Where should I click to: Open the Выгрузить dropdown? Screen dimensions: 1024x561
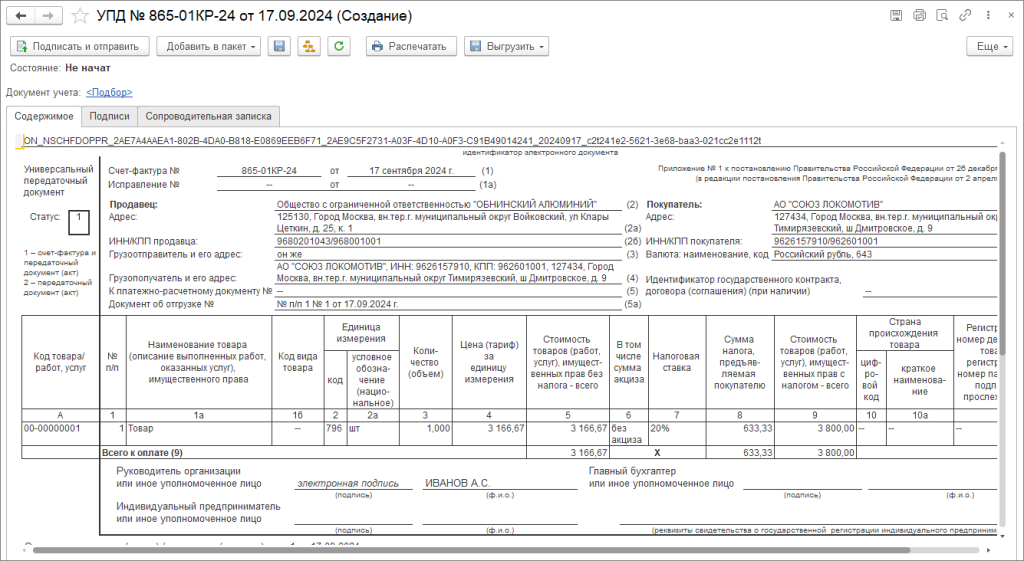(x=506, y=46)
